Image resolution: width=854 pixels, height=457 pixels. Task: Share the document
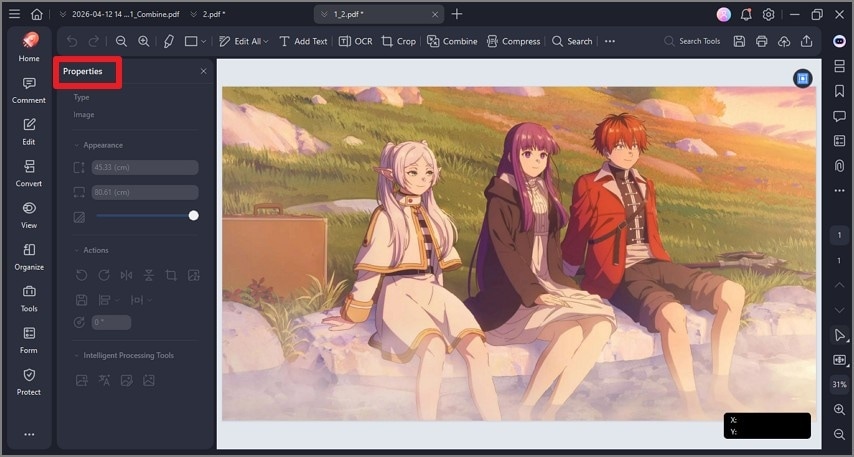[807, 41]
